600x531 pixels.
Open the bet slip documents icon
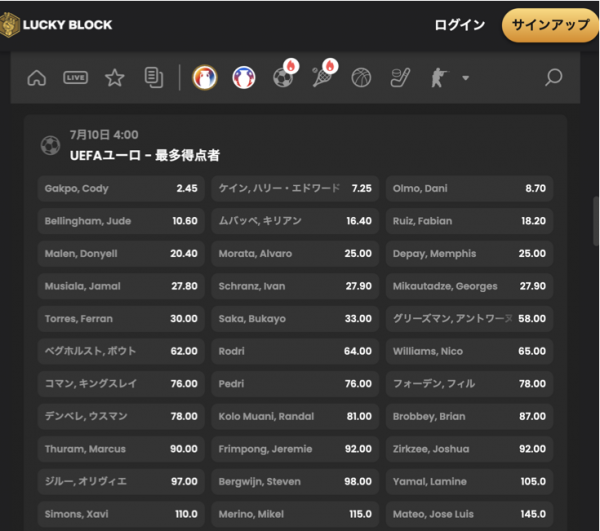point(154,78)
